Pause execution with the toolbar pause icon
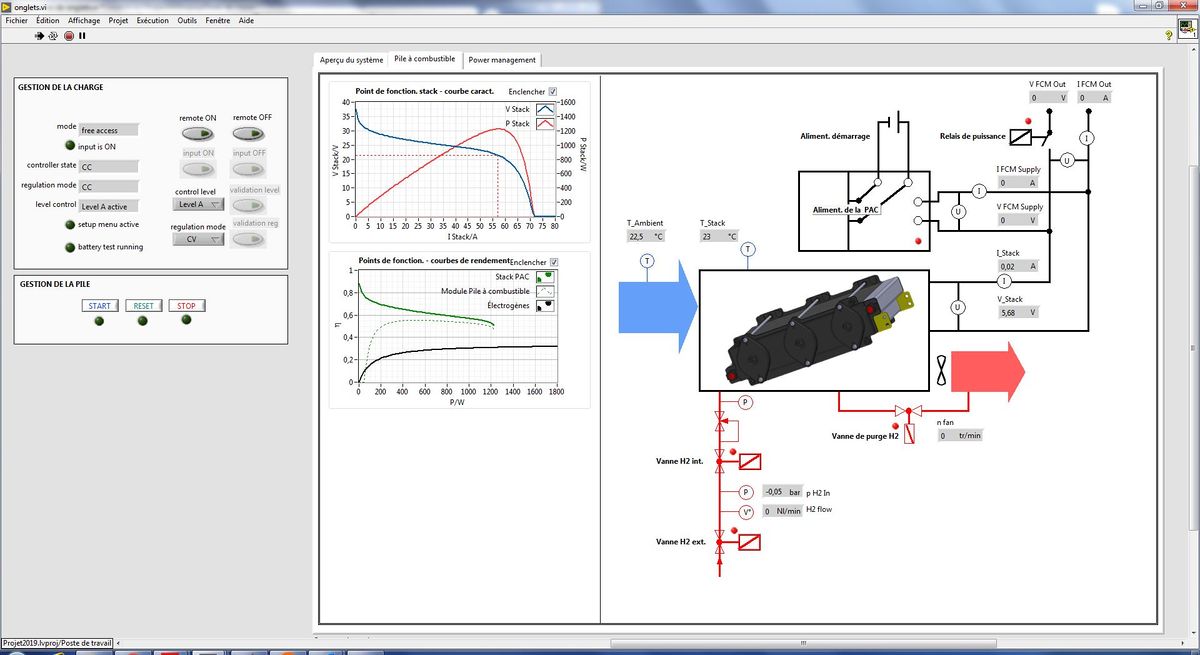The width and height of the screenshot is (1200, 655). click(x=82, y=35)
